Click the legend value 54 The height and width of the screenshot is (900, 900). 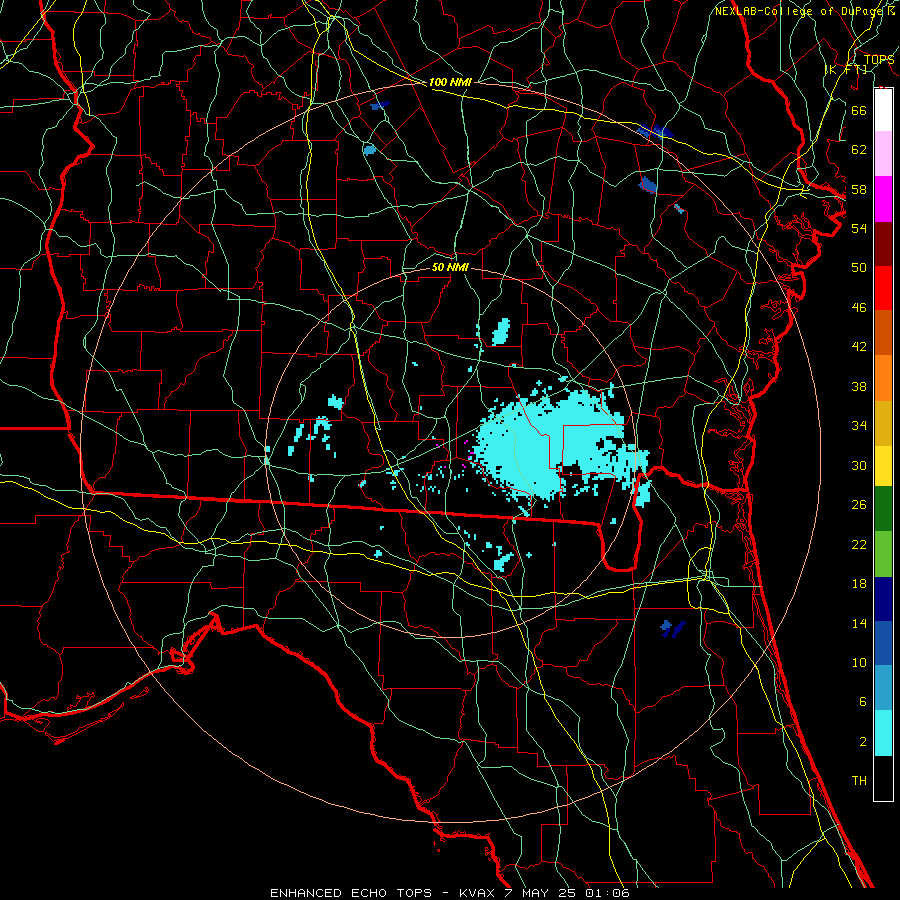point(859,228)
